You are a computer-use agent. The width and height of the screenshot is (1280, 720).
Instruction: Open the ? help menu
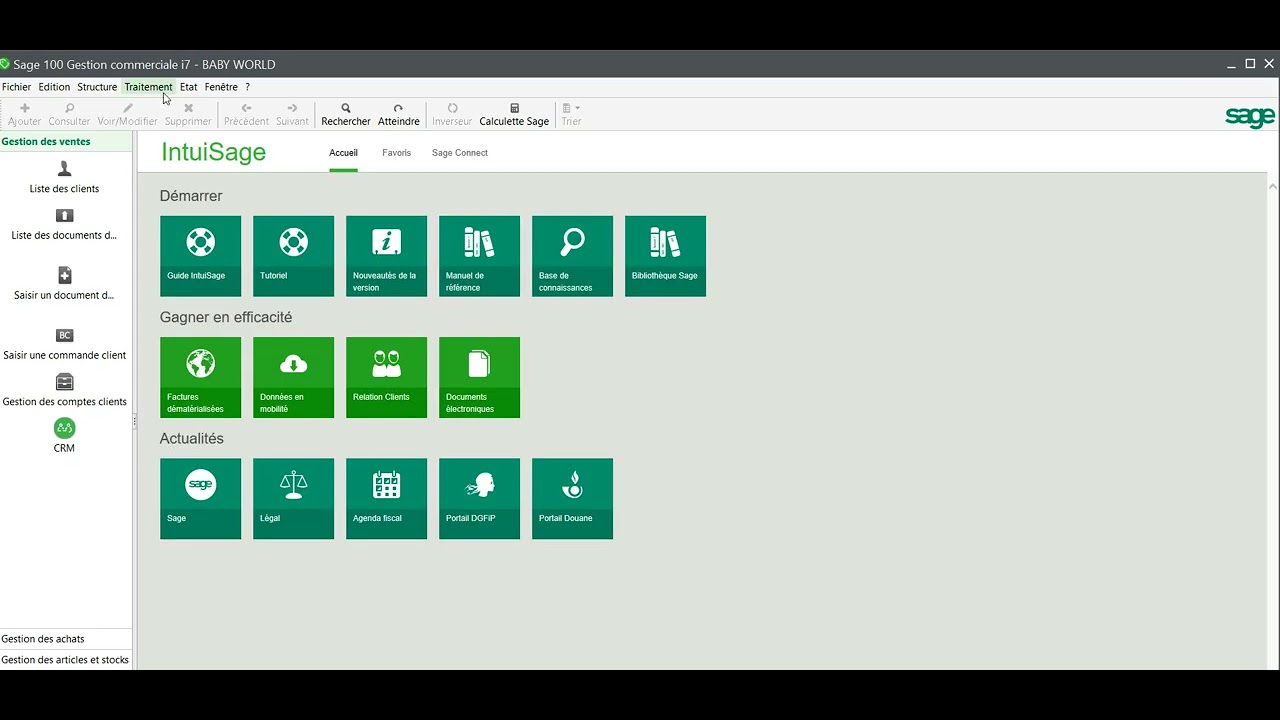(x=247, y=87)
